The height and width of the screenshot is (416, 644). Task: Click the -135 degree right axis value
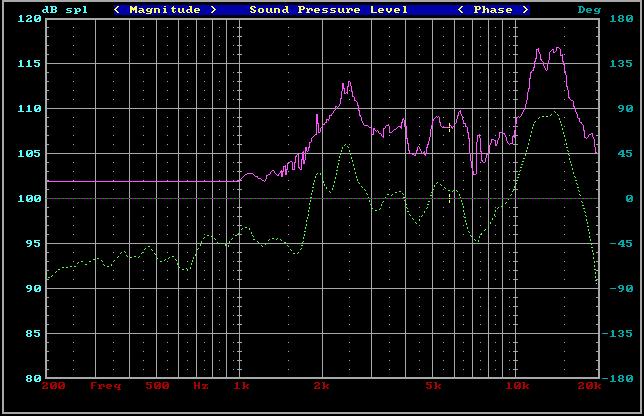(617, 333)
